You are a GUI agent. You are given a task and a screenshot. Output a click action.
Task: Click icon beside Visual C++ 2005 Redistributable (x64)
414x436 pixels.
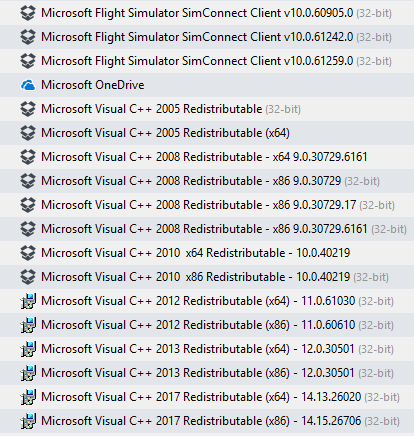click(28, 133)
